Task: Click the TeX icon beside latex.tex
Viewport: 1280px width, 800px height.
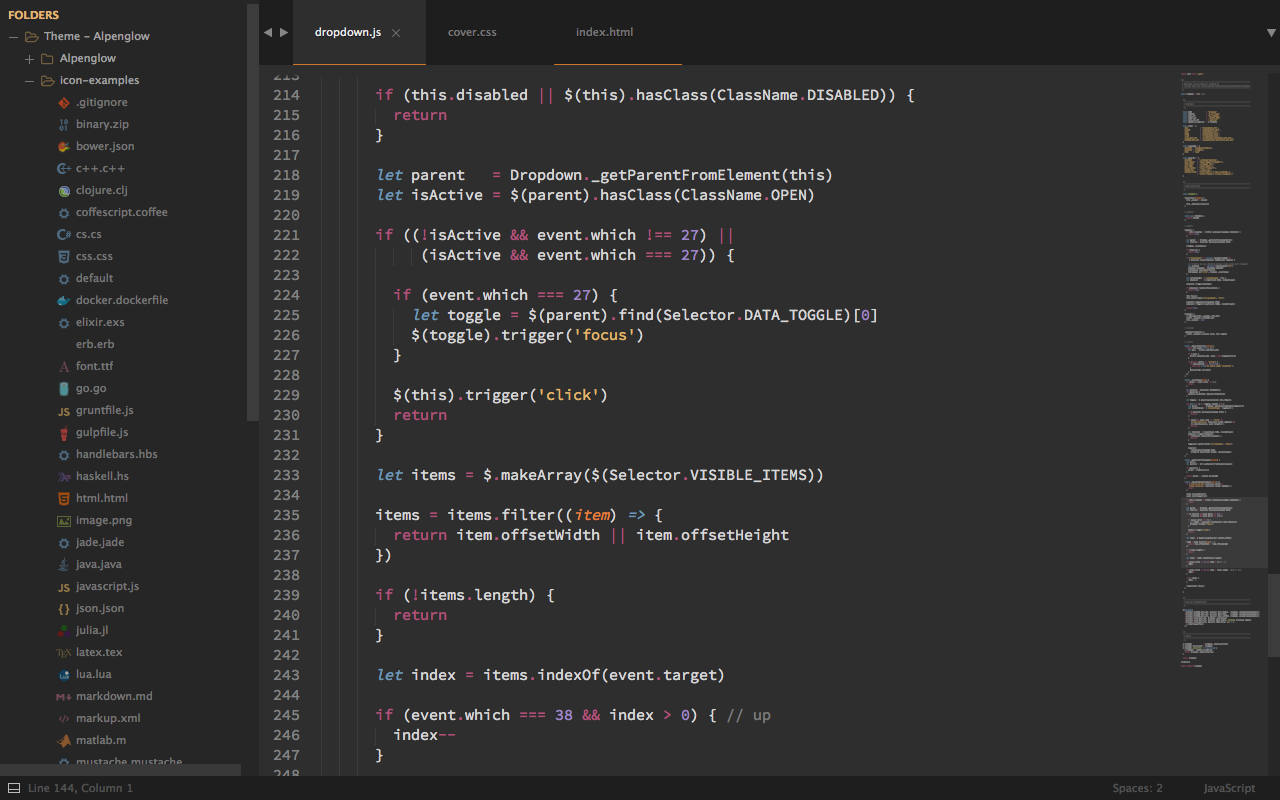Action: click(64, 652)
